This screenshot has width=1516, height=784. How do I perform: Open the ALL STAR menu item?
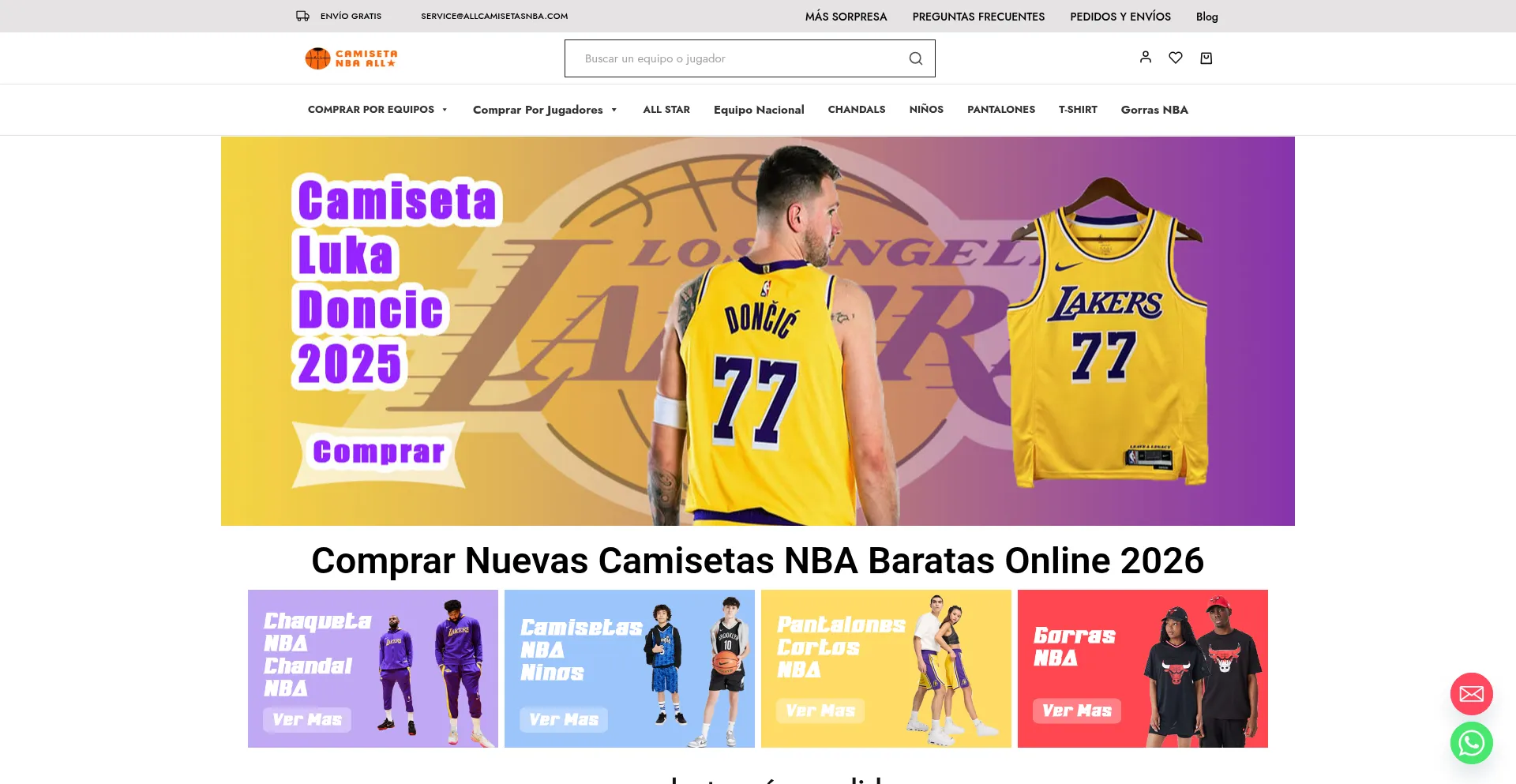point(666,110)
